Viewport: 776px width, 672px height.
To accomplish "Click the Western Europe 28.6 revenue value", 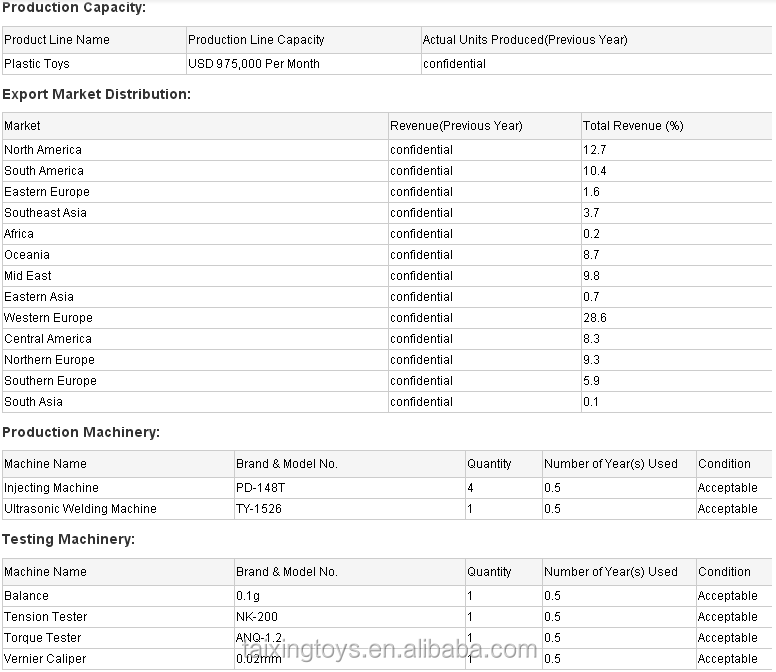I will tap(595, 318).
